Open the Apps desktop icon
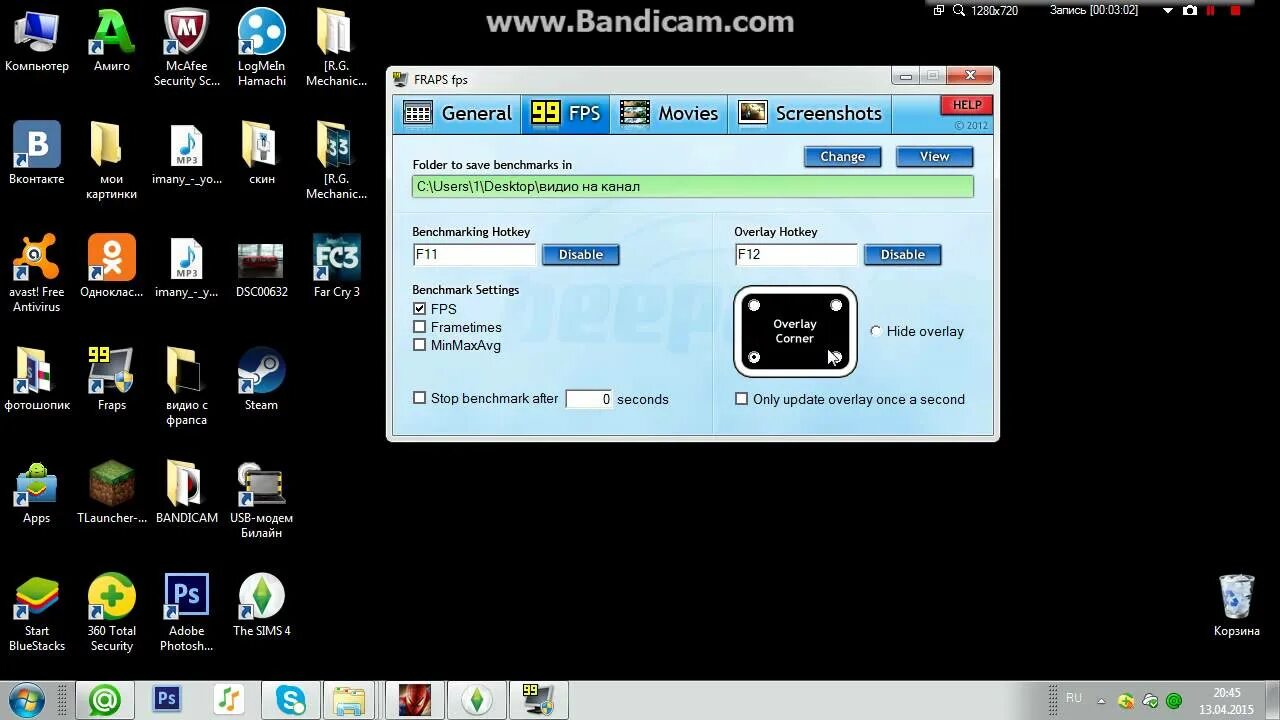This screenshot has width=1280, height=720. pos(37,492)
